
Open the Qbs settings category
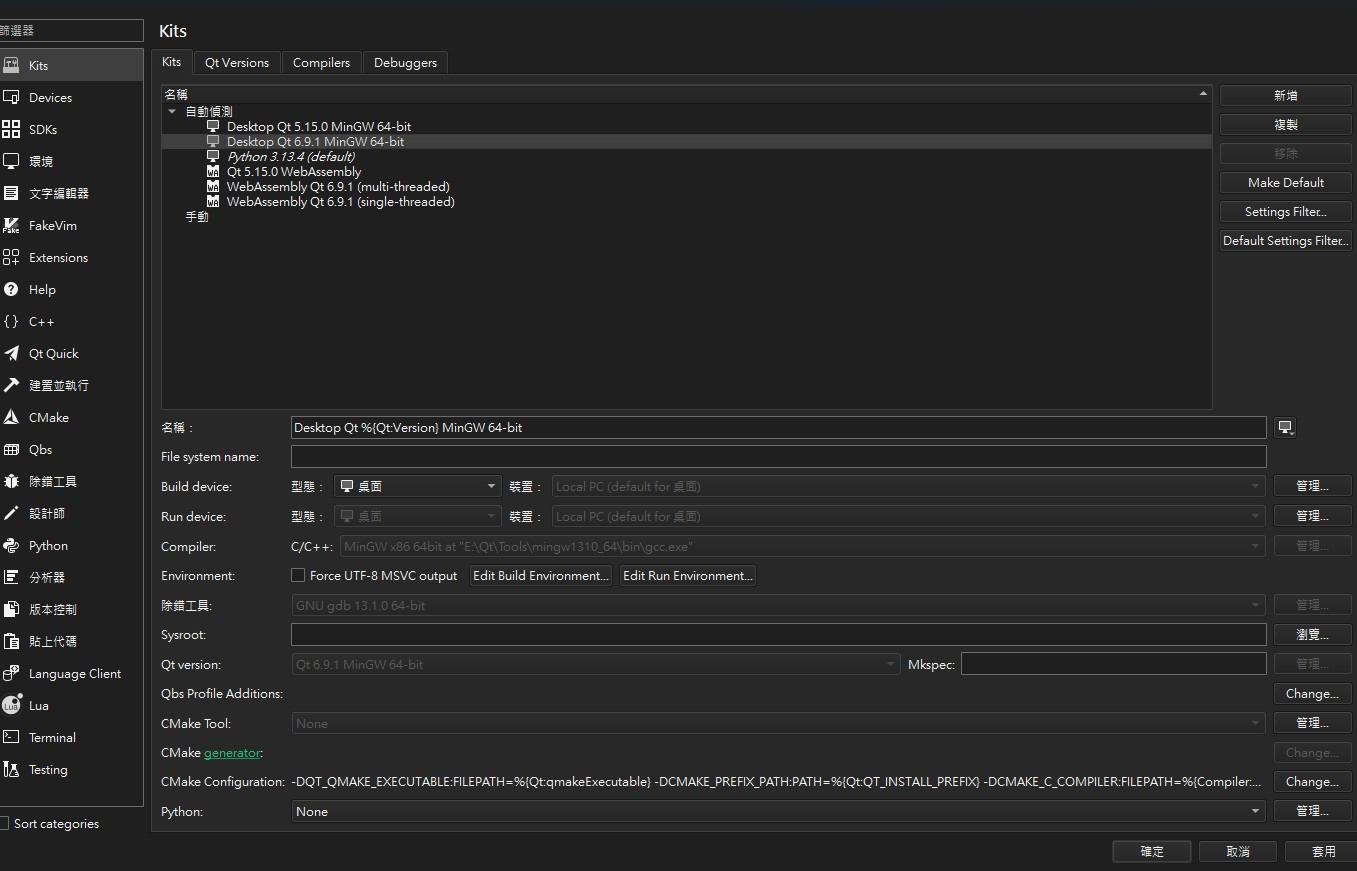coord(71,449)
